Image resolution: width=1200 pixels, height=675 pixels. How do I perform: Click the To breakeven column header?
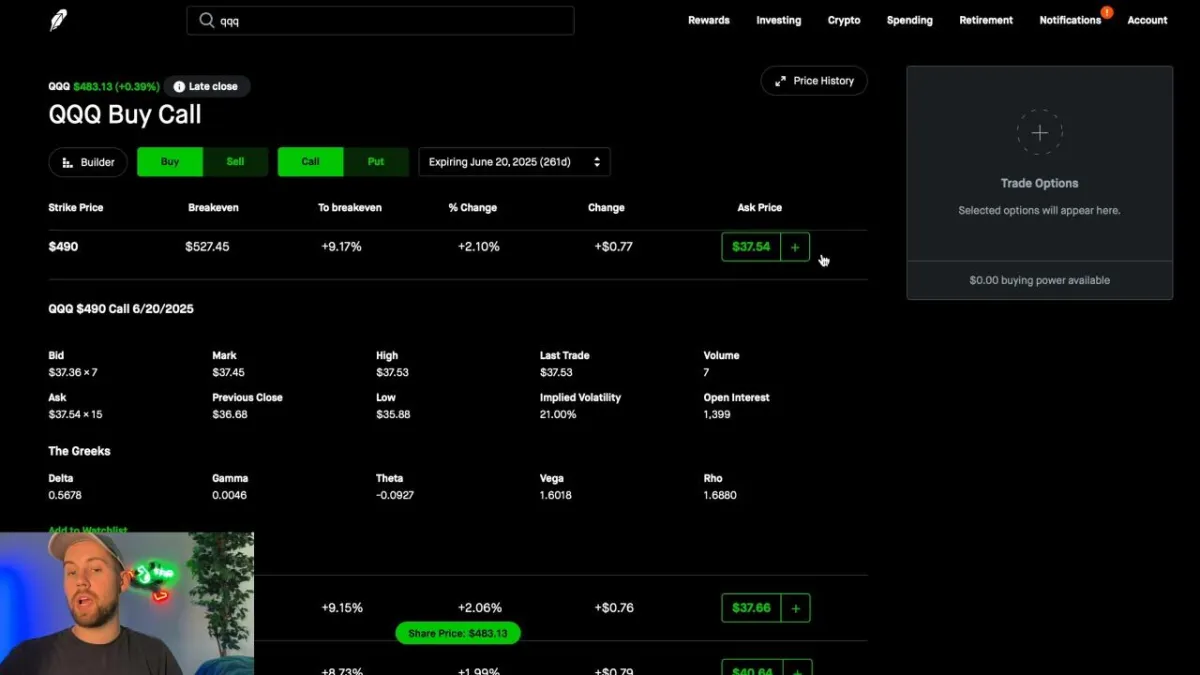click(x=350, y=208)
